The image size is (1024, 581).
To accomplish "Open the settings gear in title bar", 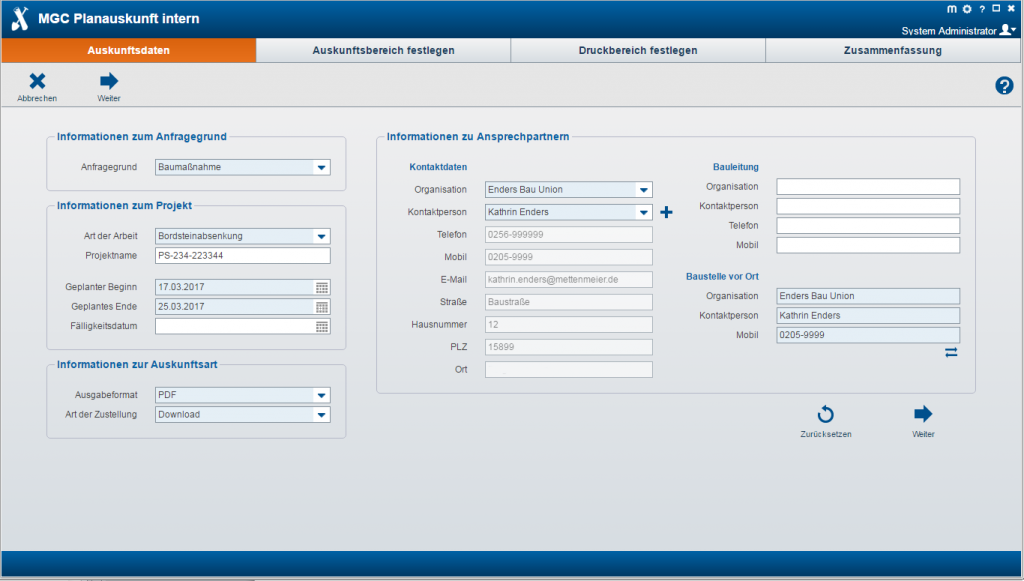I will tap(967, 9).
